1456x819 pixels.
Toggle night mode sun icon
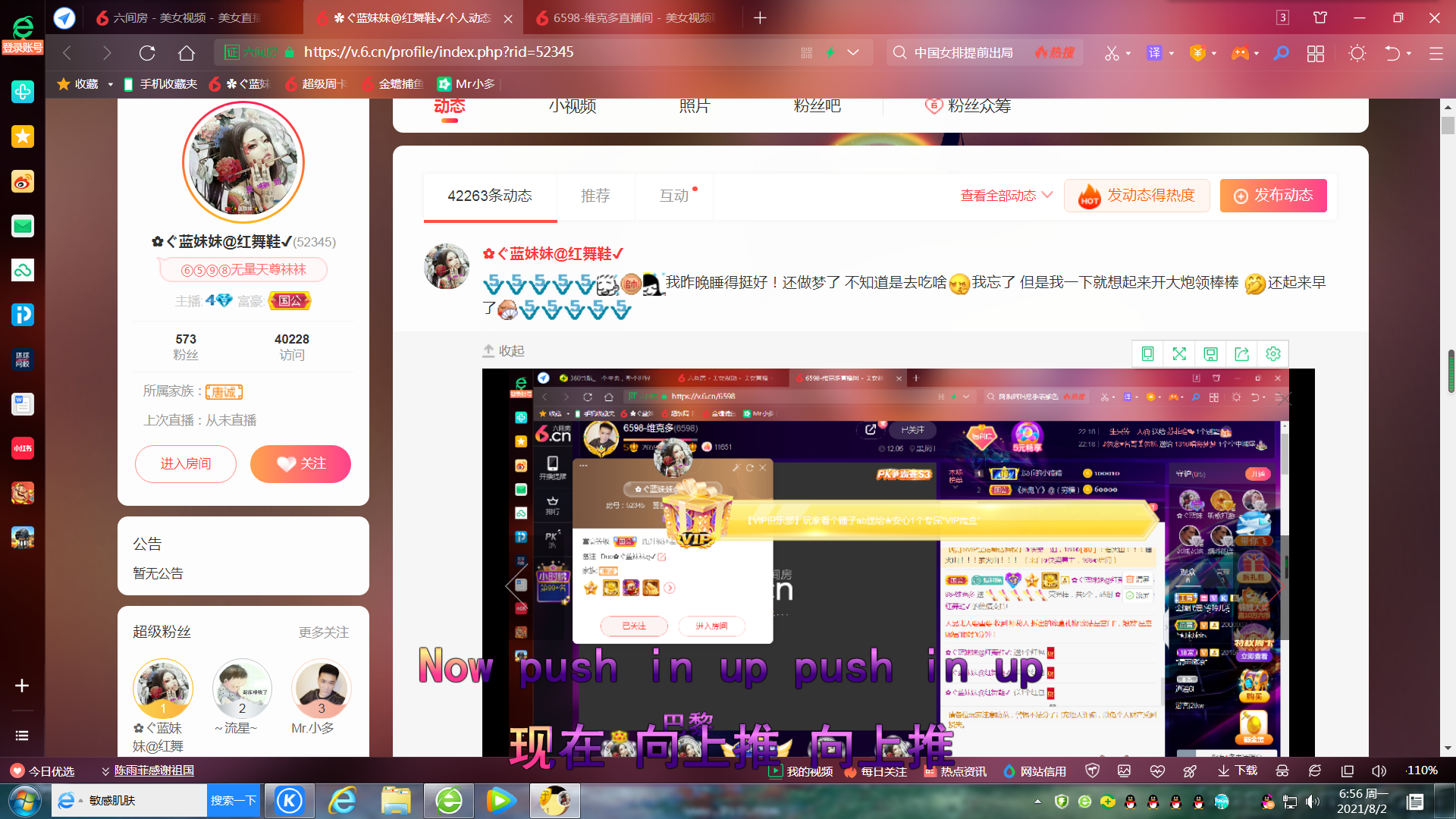[x=1357, y=53]
